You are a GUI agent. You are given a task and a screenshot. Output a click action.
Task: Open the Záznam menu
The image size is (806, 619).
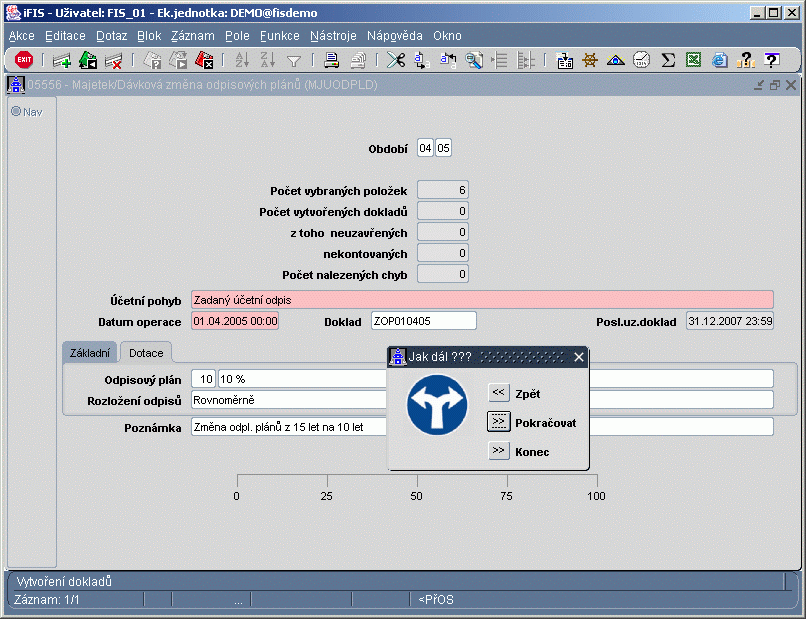coord(193,35)
